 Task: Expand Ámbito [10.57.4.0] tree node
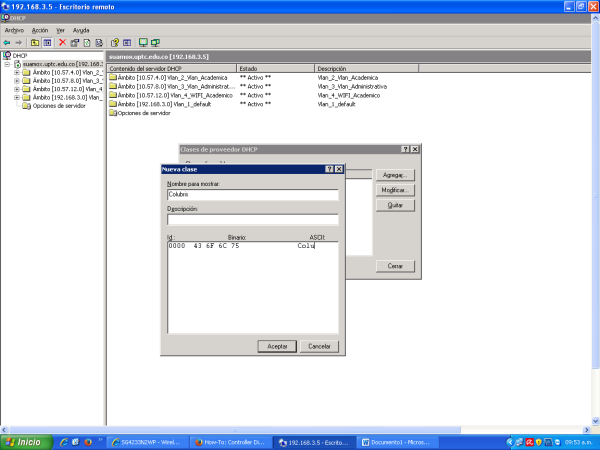(16, 72)
